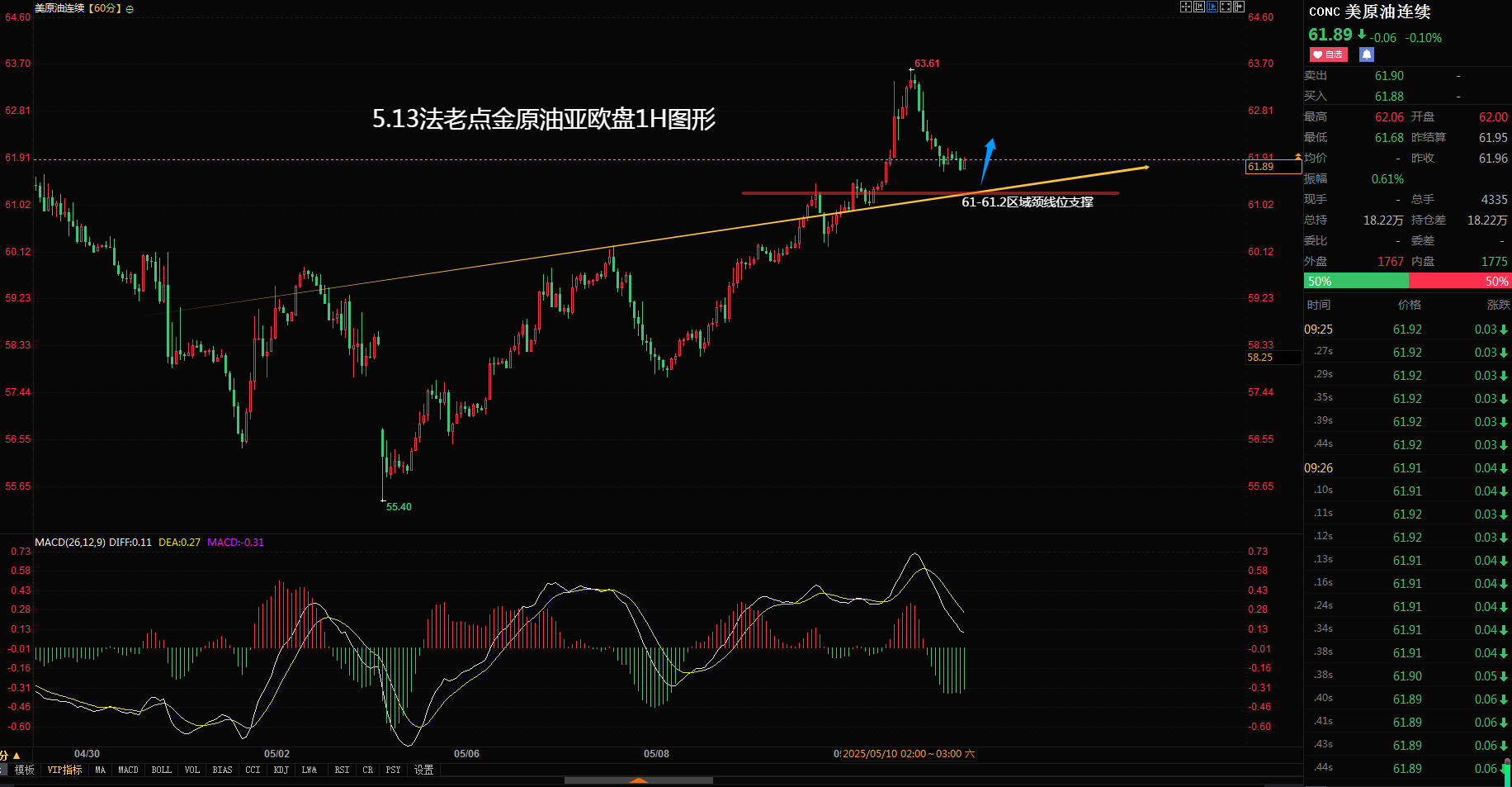Switch to the LWR indicator tab
The height and width of the screenshot is (787, 1512).
(309, 770)
